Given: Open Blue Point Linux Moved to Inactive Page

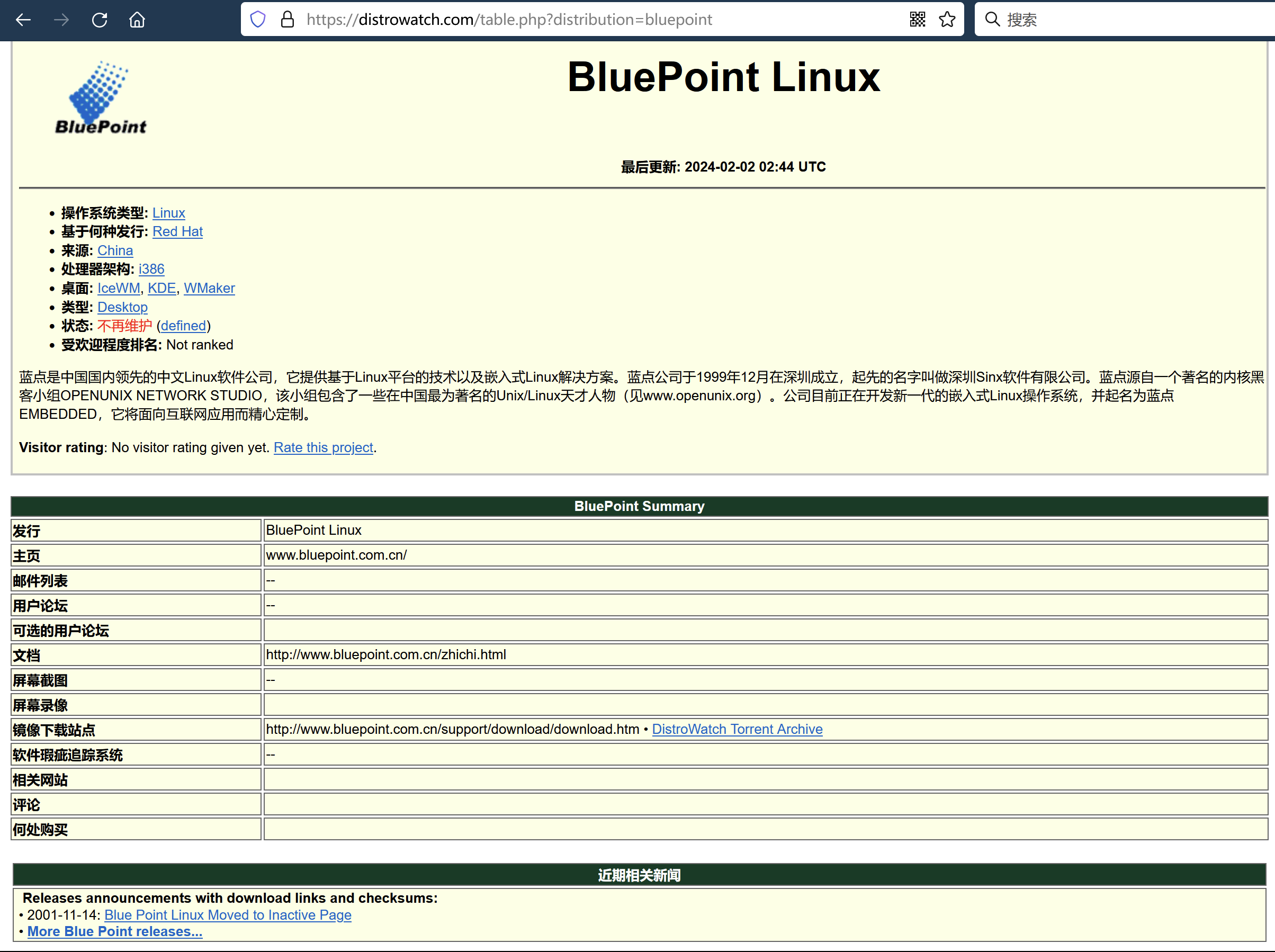Looking at the screenshot, I should tap(228, 914).
